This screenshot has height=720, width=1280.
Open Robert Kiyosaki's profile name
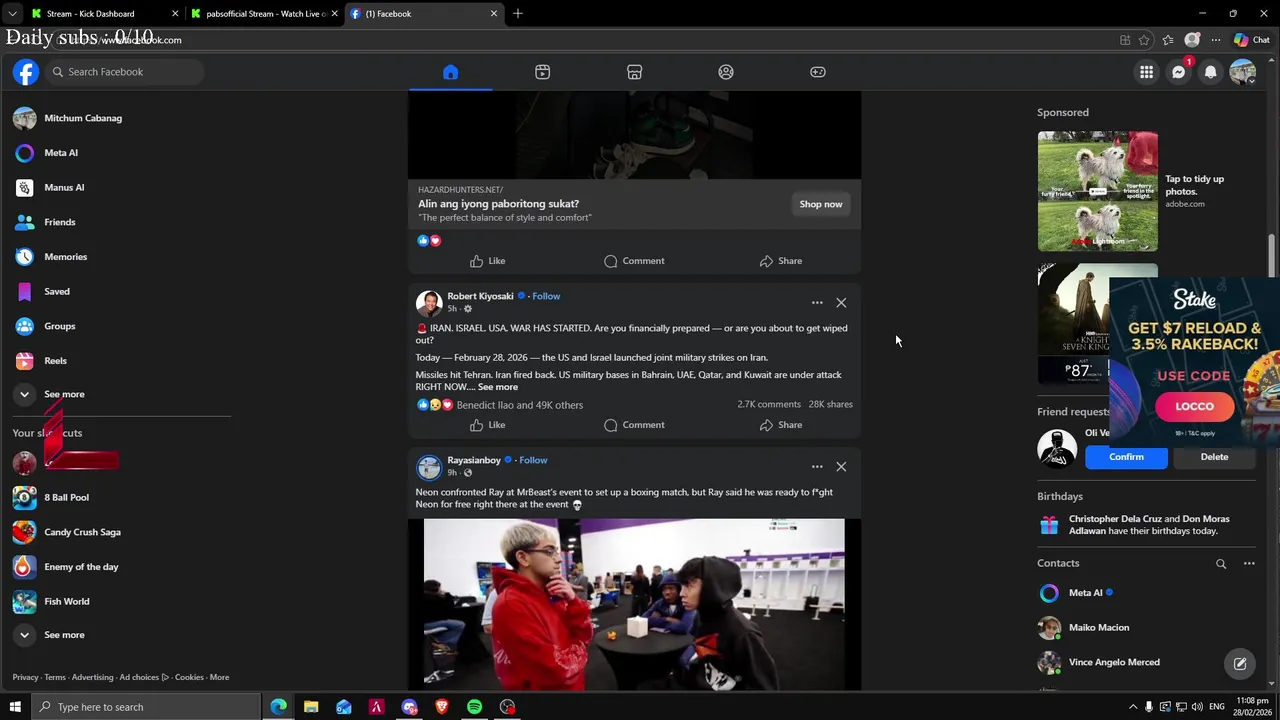click(480, 296)
